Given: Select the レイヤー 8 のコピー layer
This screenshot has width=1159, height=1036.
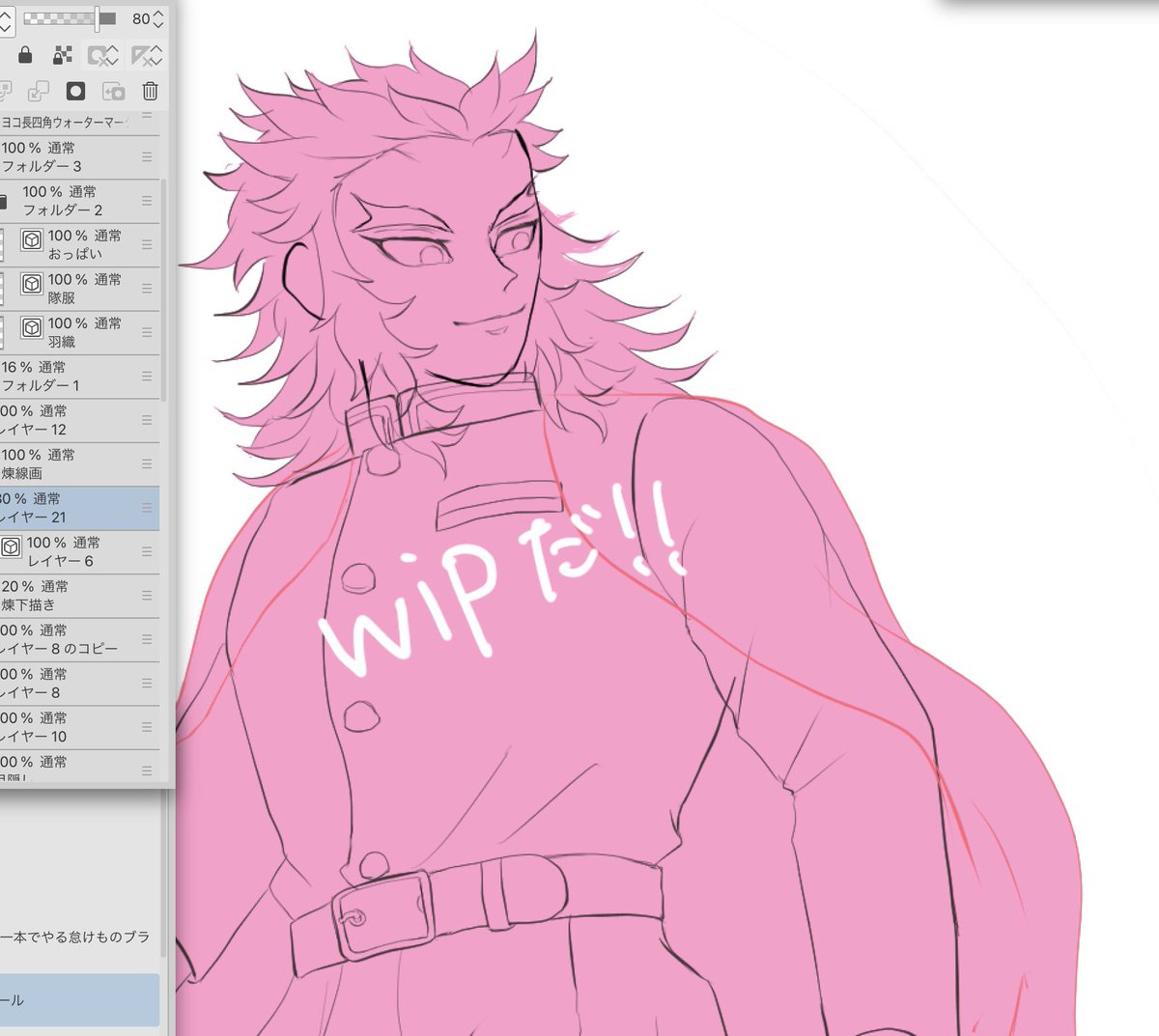Looking at the screenshot, I should pyautogui.click(x=79, y=639).
